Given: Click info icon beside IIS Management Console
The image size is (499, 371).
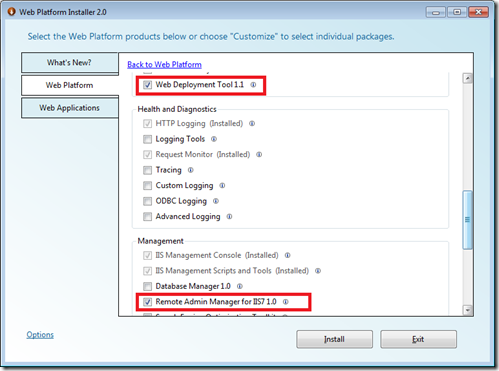Looking at the screenshot, I should 287,255.
